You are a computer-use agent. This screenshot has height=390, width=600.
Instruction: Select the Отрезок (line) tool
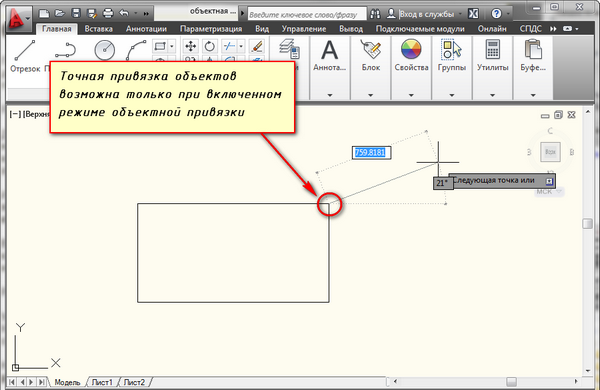tap(25, 55)
